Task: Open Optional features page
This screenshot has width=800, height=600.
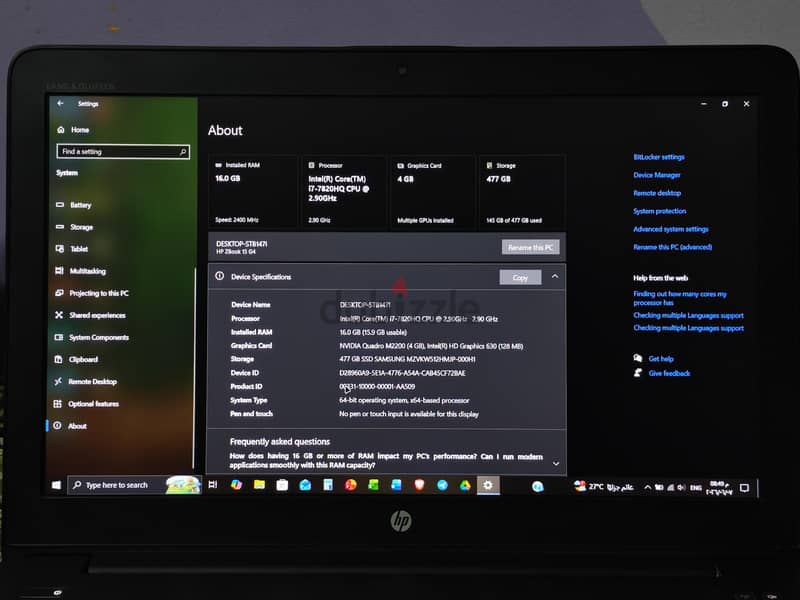Action: point(87,404)
